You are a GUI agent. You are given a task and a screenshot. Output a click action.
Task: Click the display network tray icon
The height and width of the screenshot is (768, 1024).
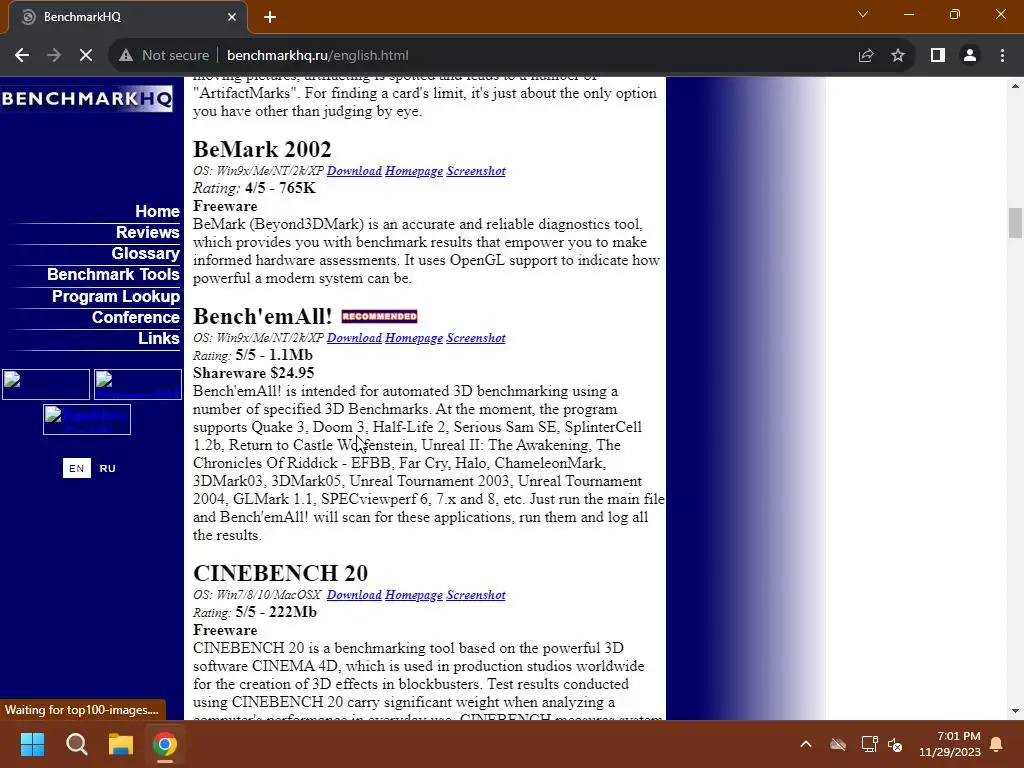(869, 744)
